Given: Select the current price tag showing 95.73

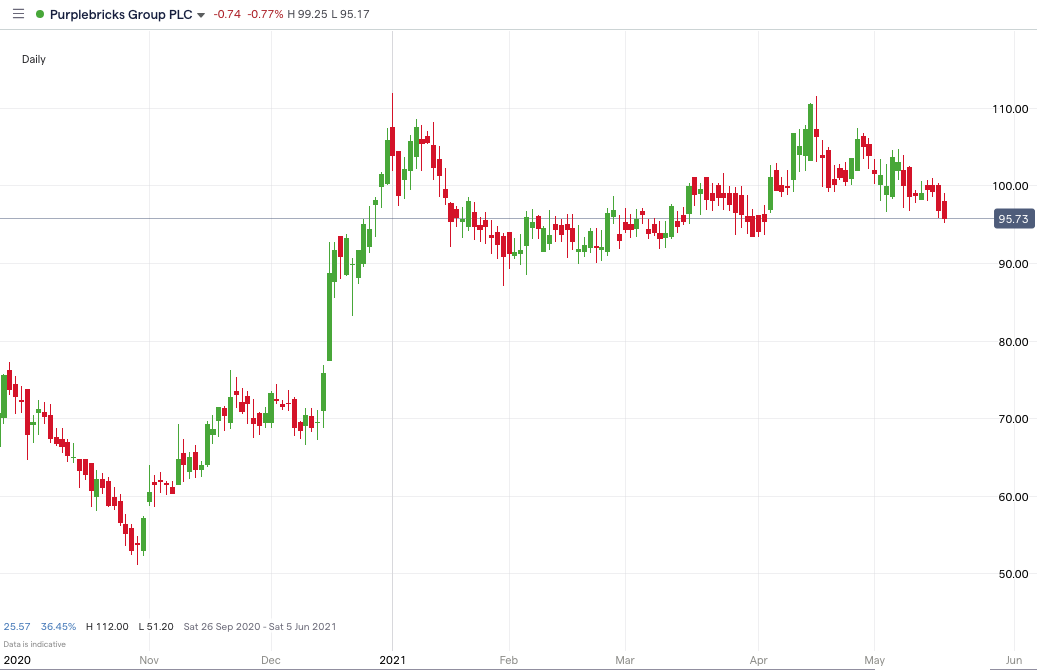Looking at the screenshot, I should 1012,217.
